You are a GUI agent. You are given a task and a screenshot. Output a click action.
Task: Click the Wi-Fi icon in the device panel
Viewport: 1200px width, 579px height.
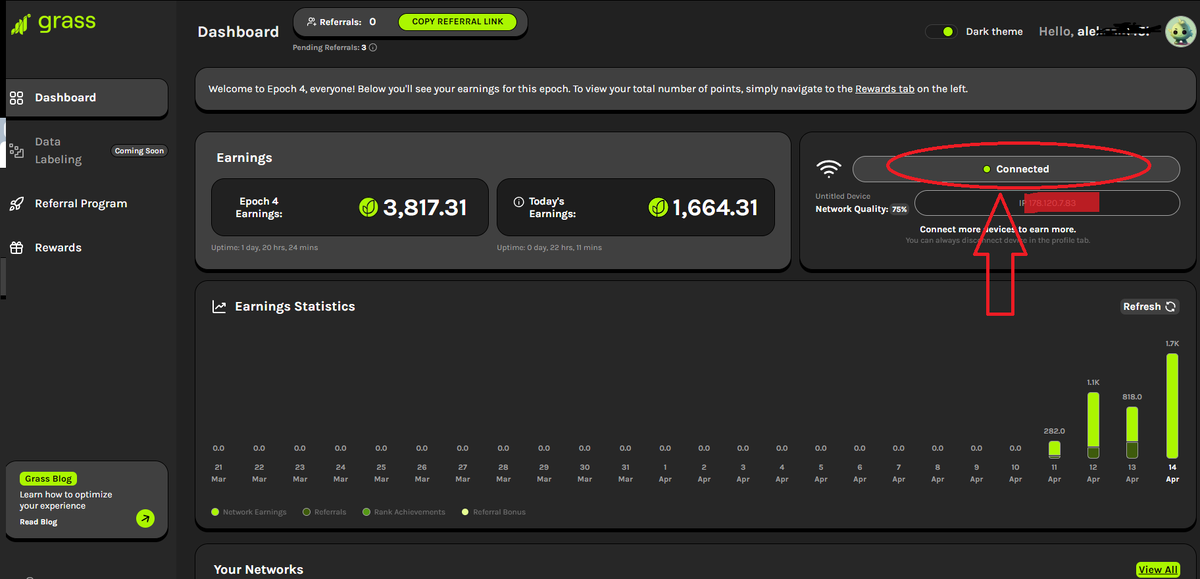click(x=829, y=169)
